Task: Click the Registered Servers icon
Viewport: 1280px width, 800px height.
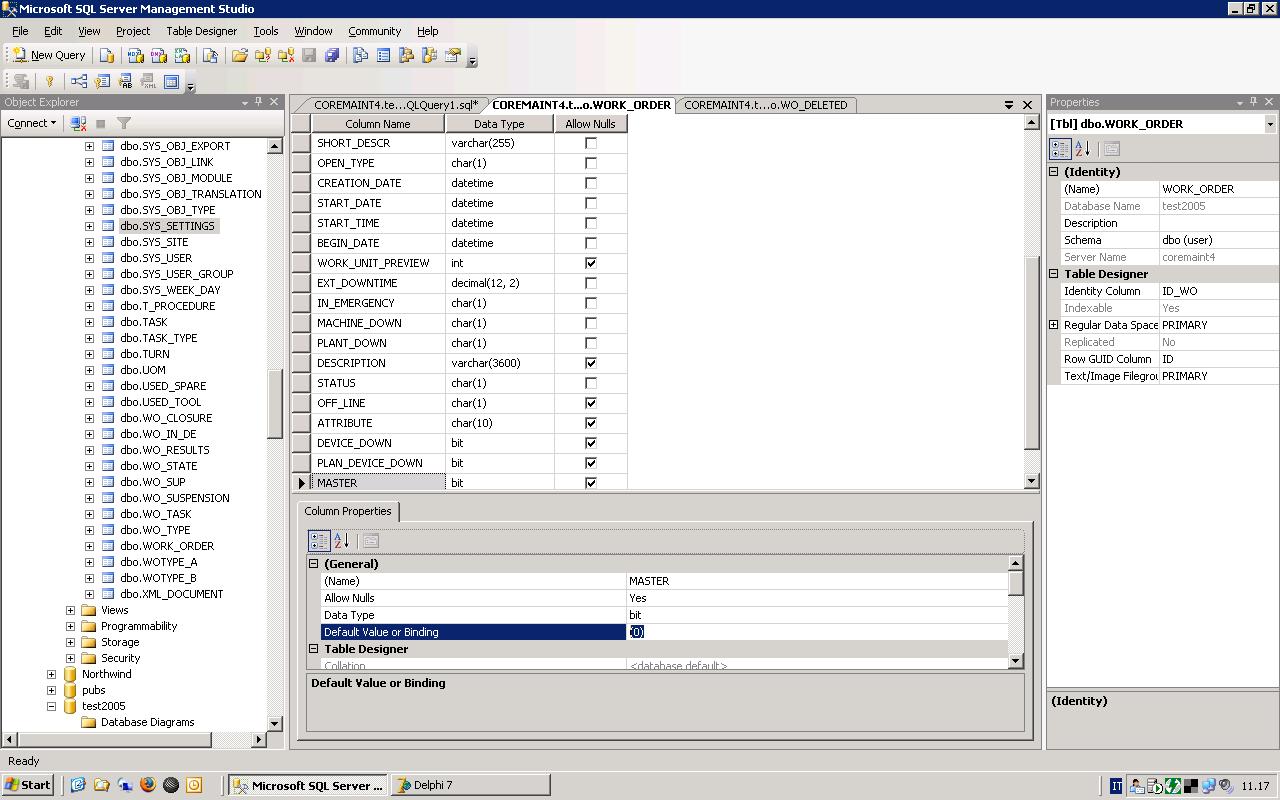Action: point(361,55)
